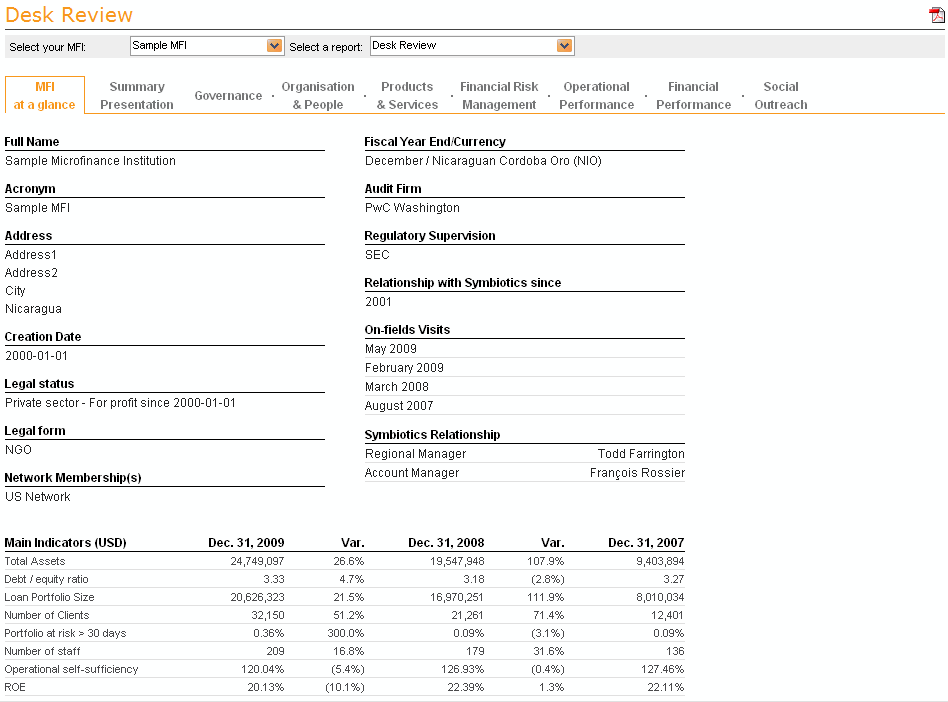Click Total Assets 2007 value 9,403,894
Viewport: 948px width, 702px height.
[660, 561]
